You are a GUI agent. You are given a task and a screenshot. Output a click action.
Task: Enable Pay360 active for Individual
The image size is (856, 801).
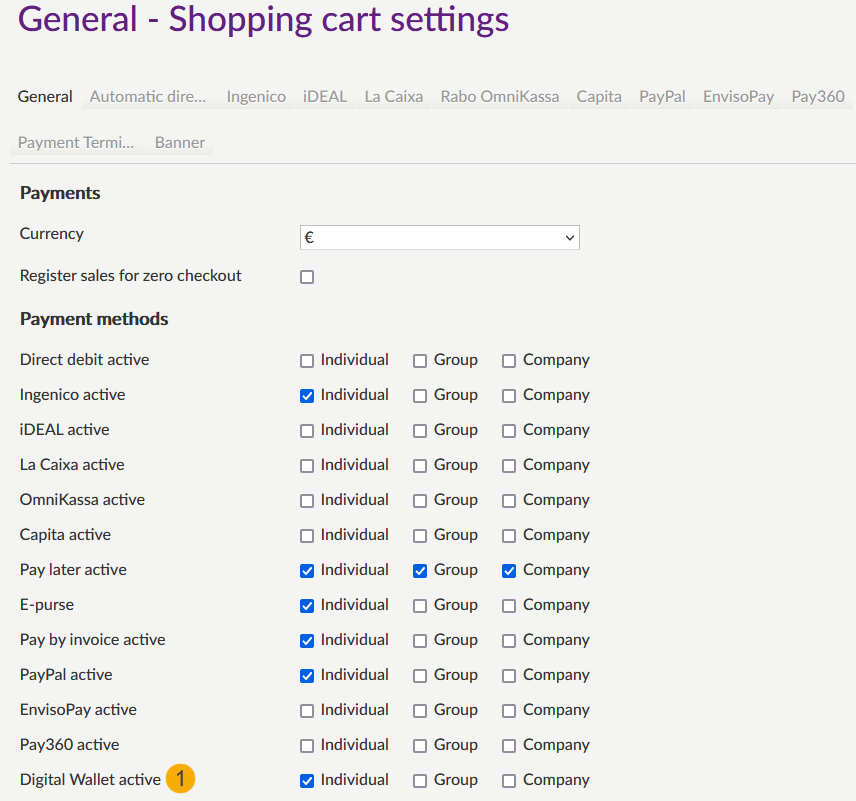pos(307,746)
